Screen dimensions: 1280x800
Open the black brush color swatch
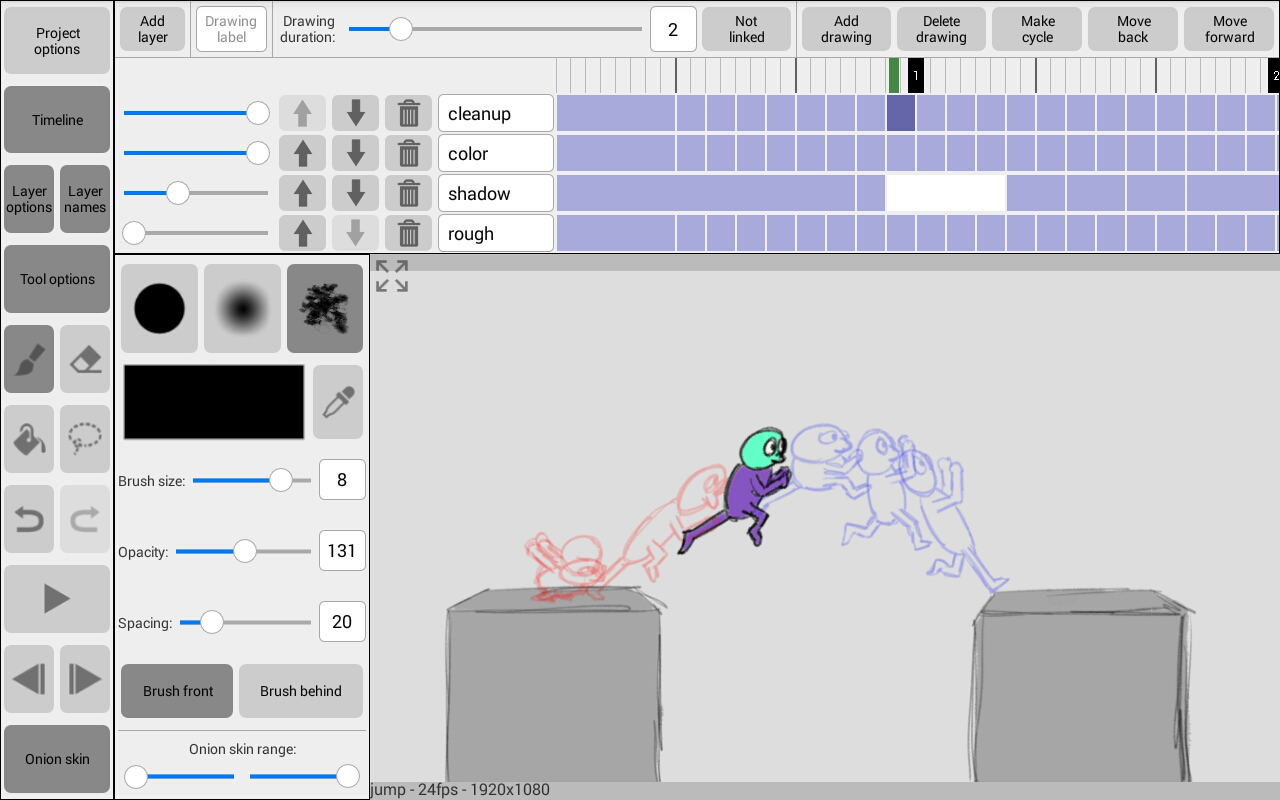(x=214, y=402)
